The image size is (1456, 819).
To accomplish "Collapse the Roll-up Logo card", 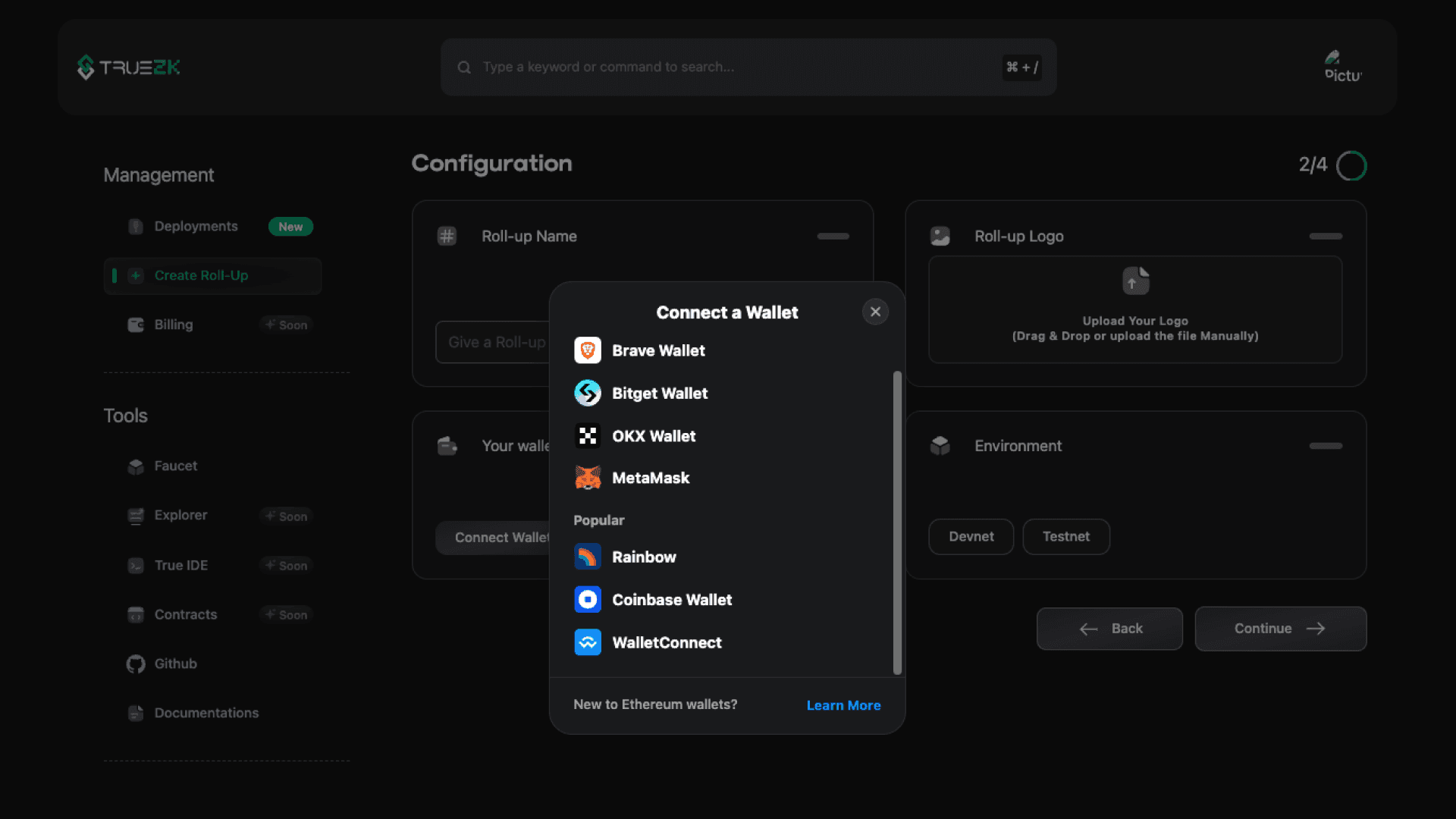I will [1326, 236].
